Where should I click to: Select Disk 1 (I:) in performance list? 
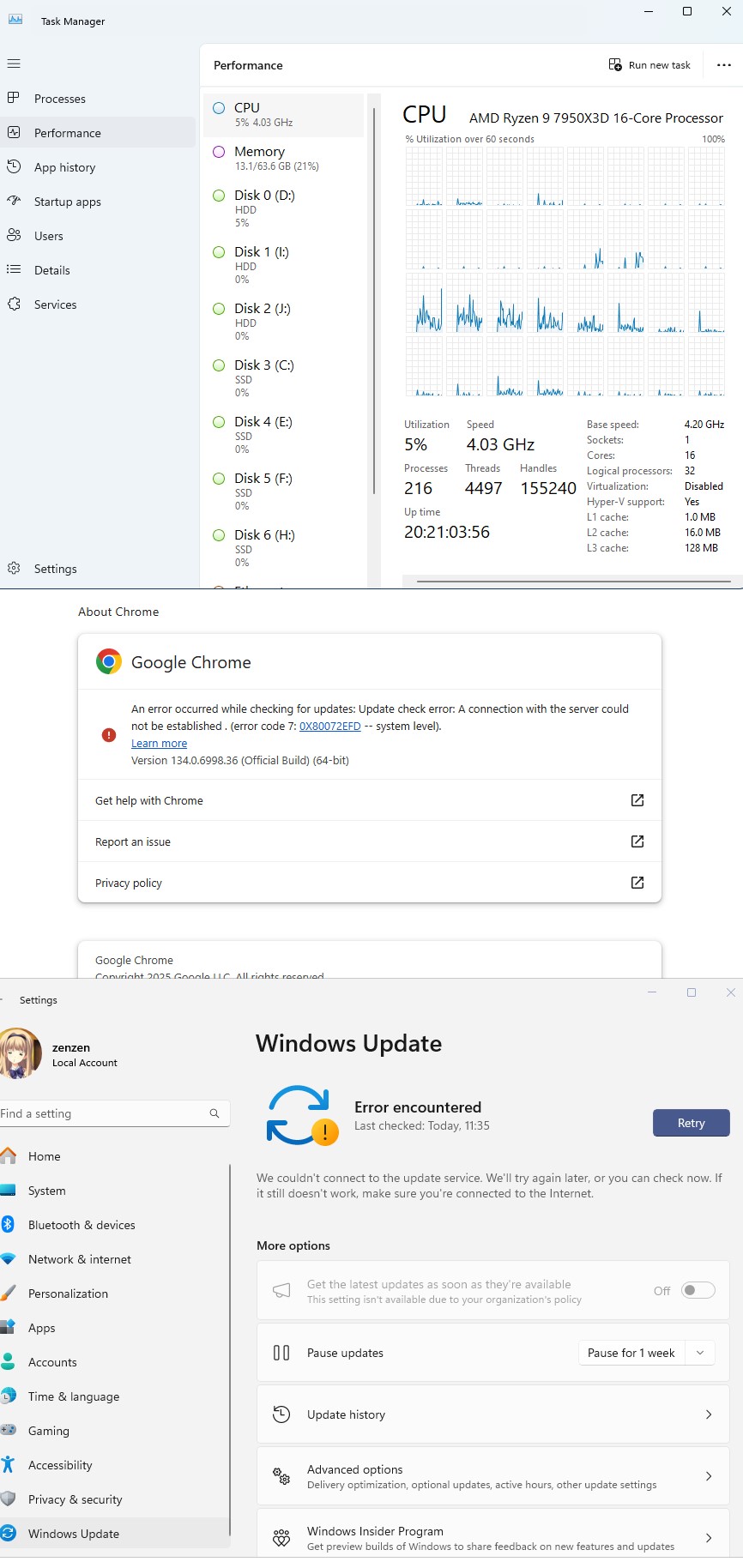click(x=284, y=265)
